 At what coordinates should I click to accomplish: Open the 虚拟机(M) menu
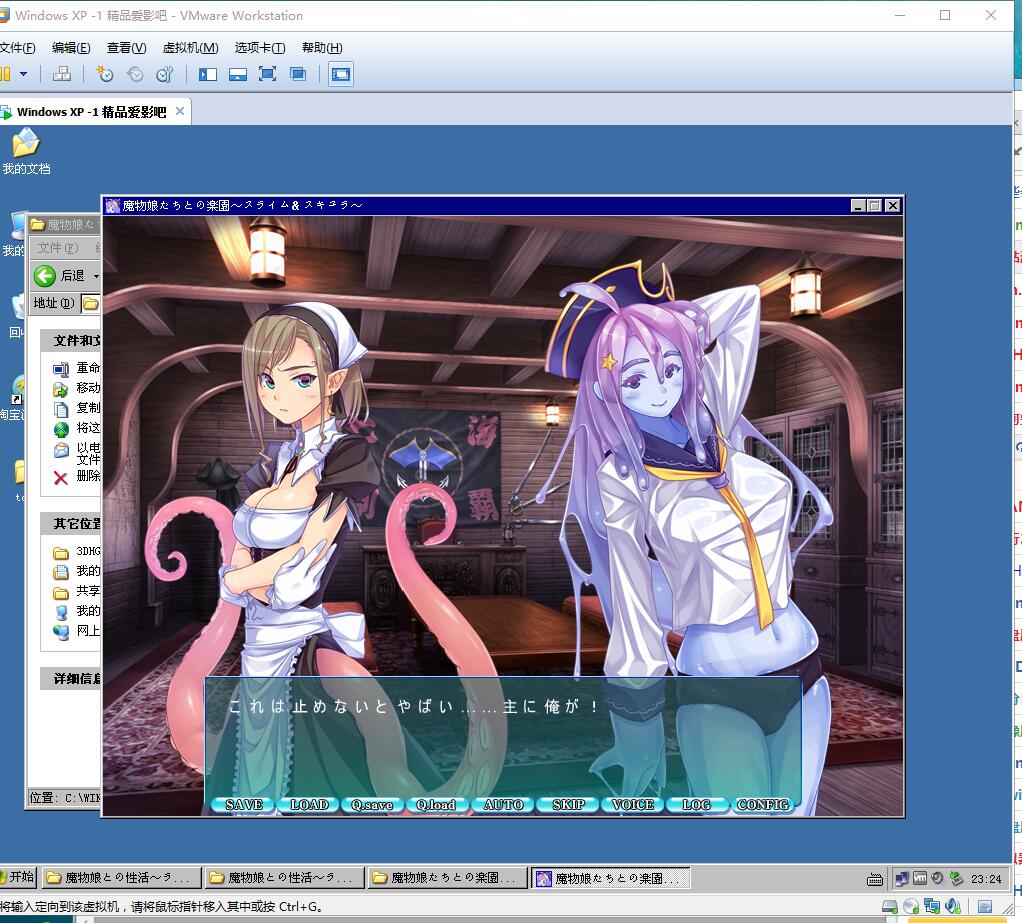[190, 48]
